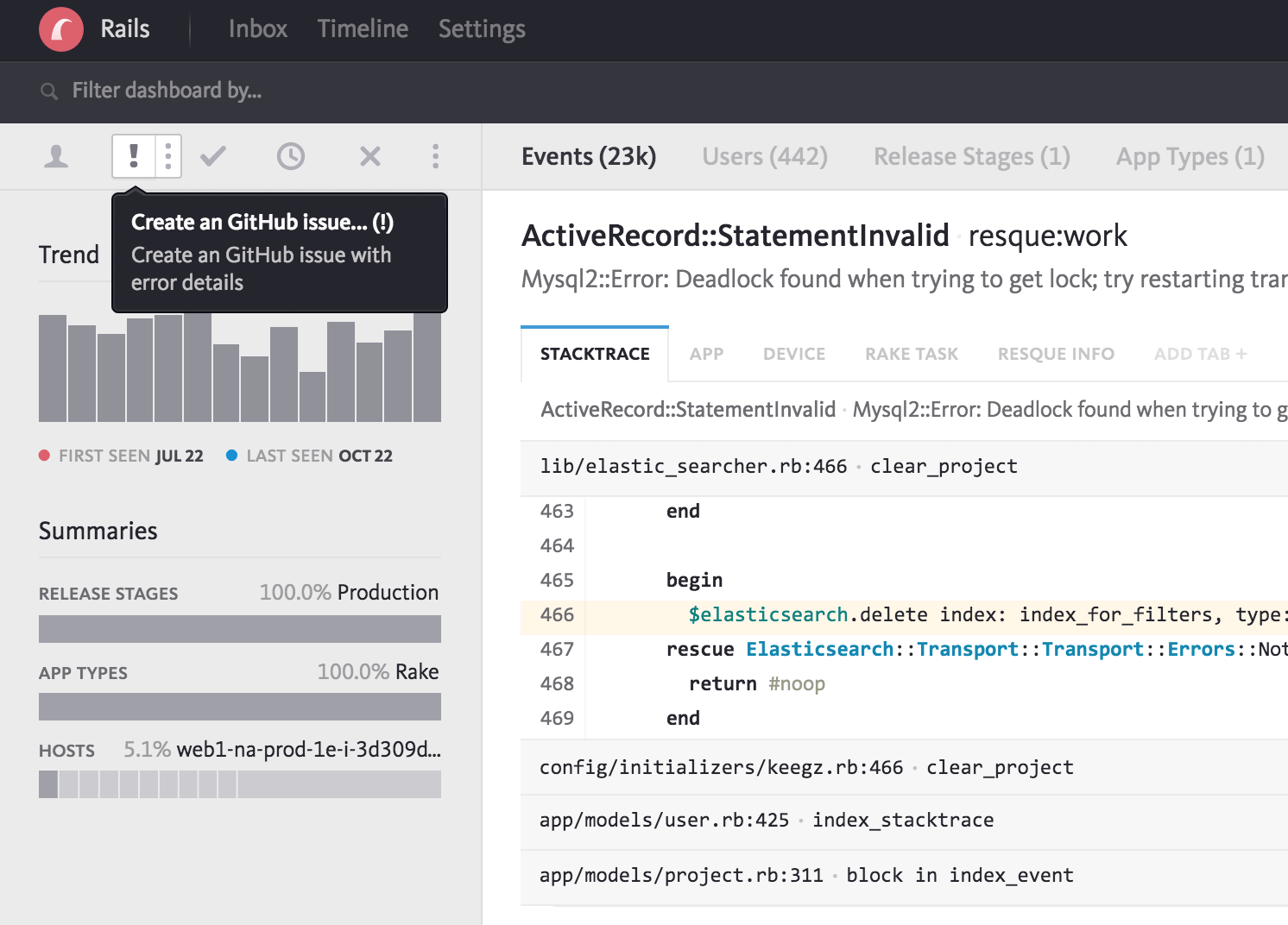Click the Summaries heading

pyautogui.click(x=98, y=532)
